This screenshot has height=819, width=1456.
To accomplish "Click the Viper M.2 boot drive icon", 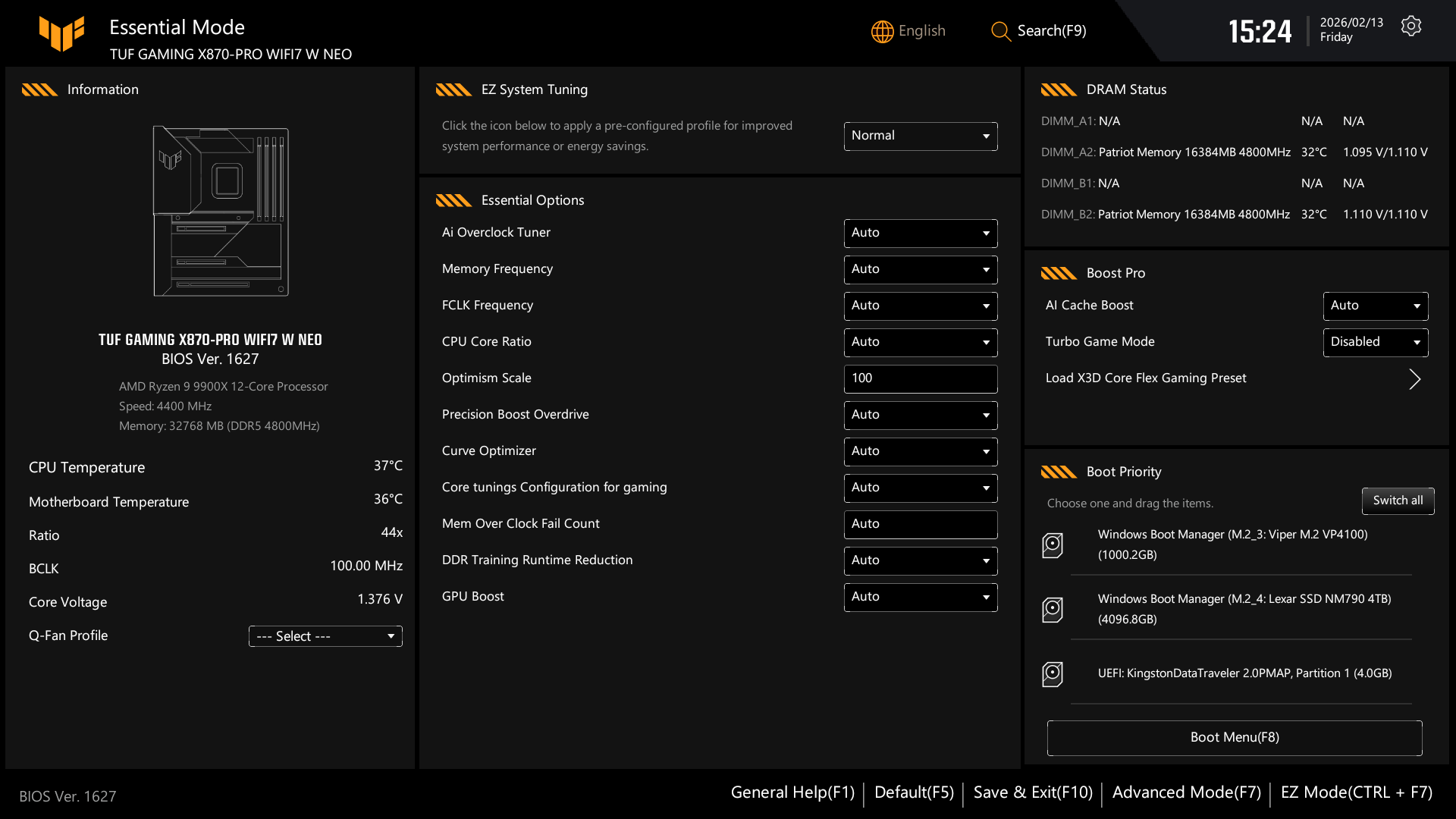I will 1053,544.
